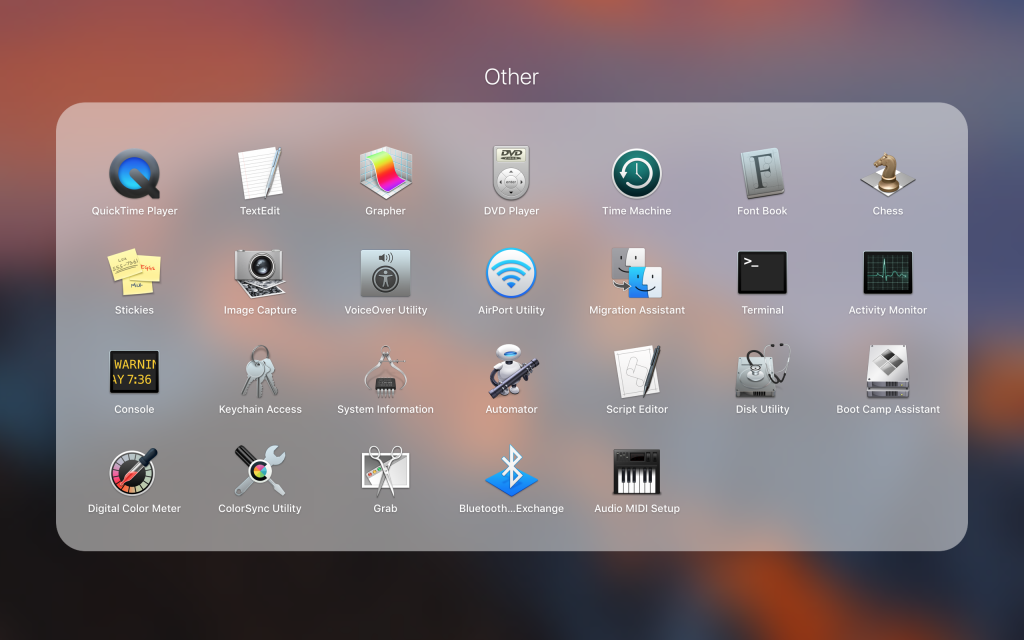The height and width of the screenshot is (640, 1024).
Task: Launch Boot Camp Assistant
Action: 888,372
